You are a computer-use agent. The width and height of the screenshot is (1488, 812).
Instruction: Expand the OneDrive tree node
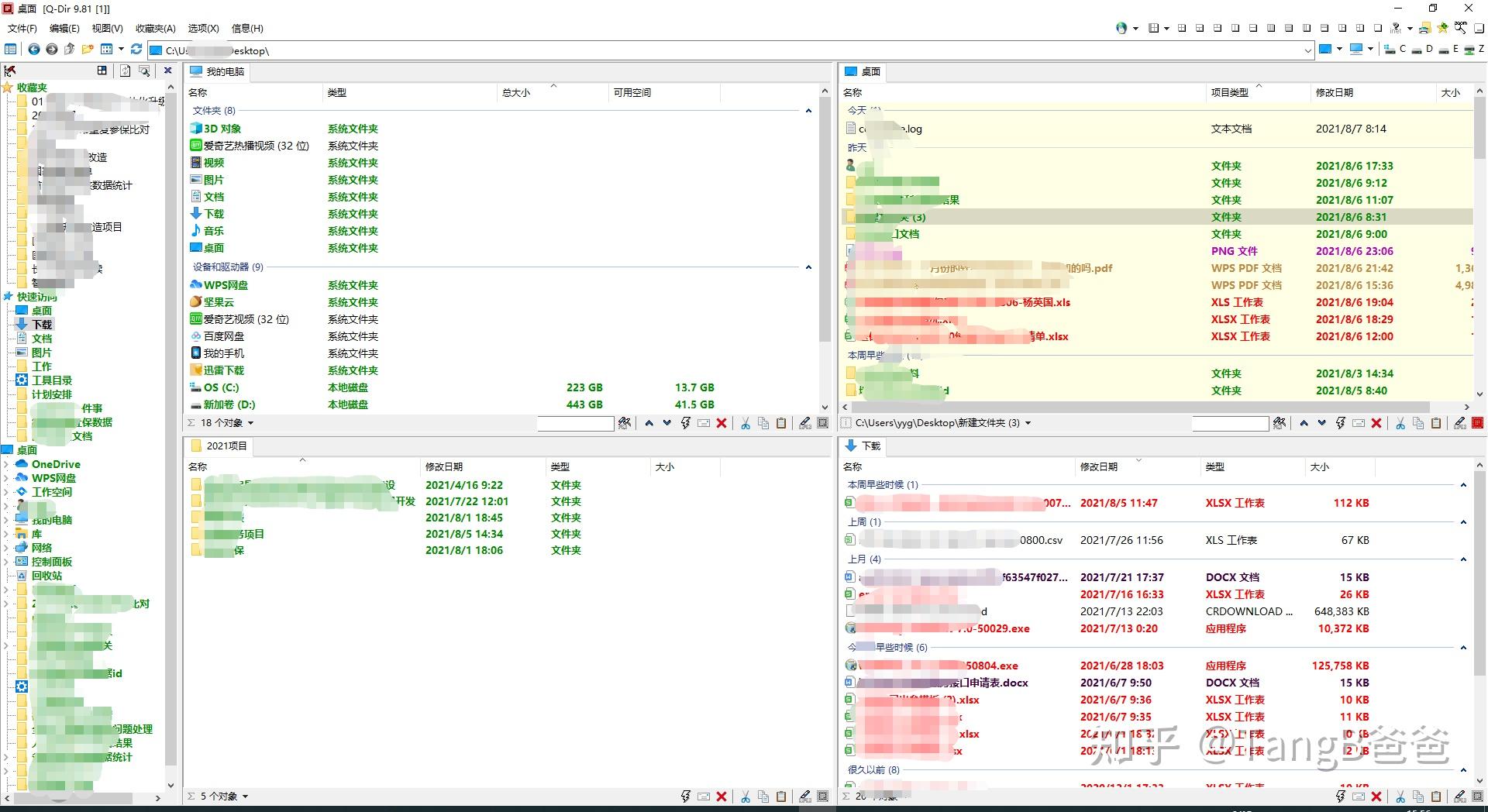pos(6,464)
